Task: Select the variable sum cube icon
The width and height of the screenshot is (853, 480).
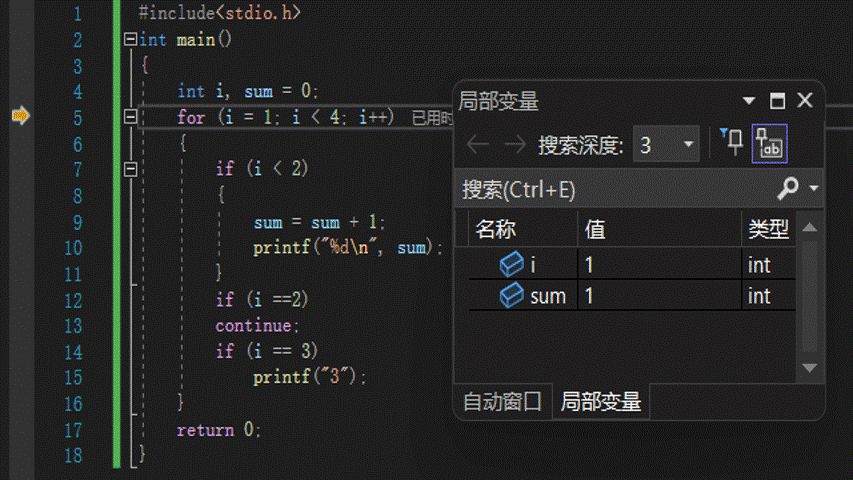Action: coord(512,296)
